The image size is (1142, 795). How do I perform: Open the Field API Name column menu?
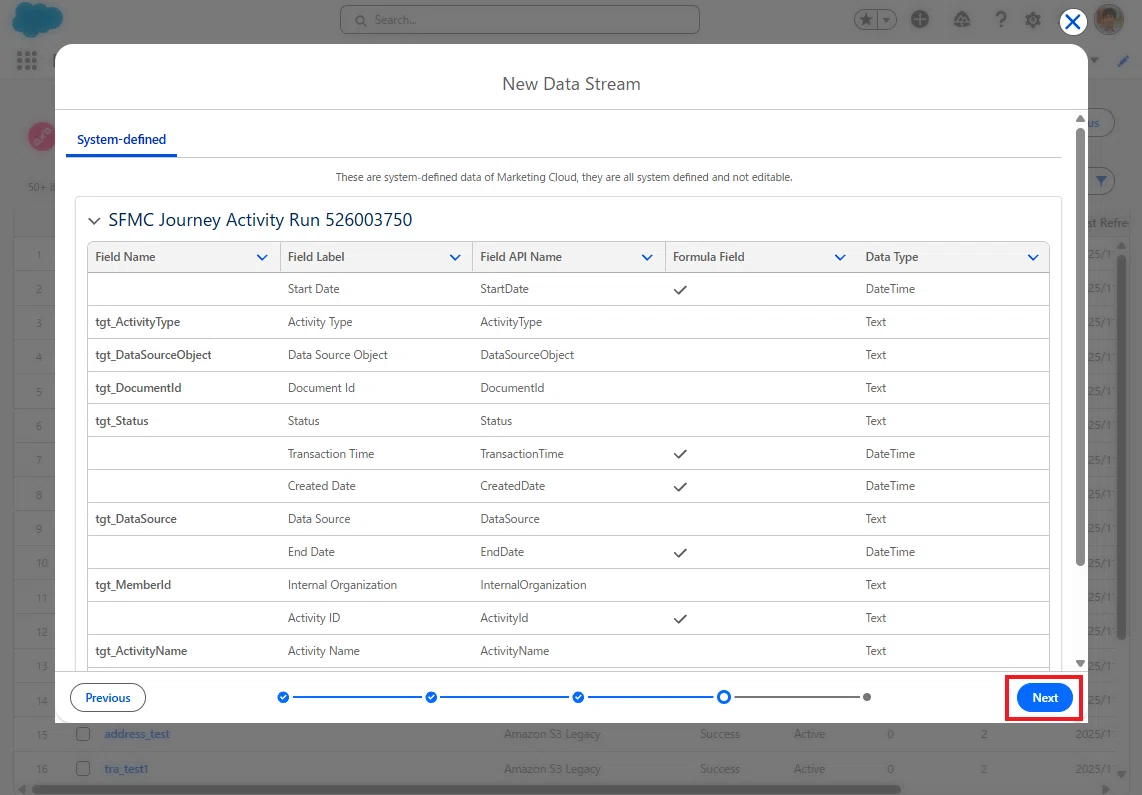click(647, 257)
